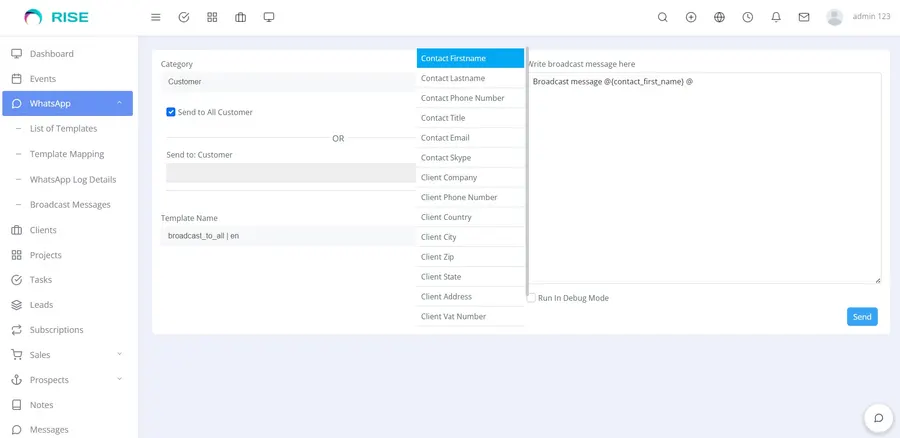Select Client Address suggestion
The image size is (900, 438).
[470, 296]
